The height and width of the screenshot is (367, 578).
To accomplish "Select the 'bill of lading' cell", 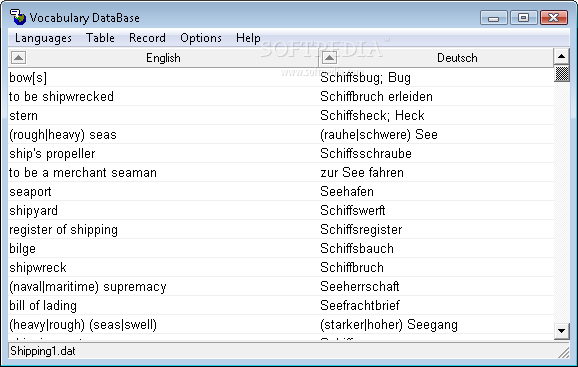I will pyautogui.click(x=163, y=305).
